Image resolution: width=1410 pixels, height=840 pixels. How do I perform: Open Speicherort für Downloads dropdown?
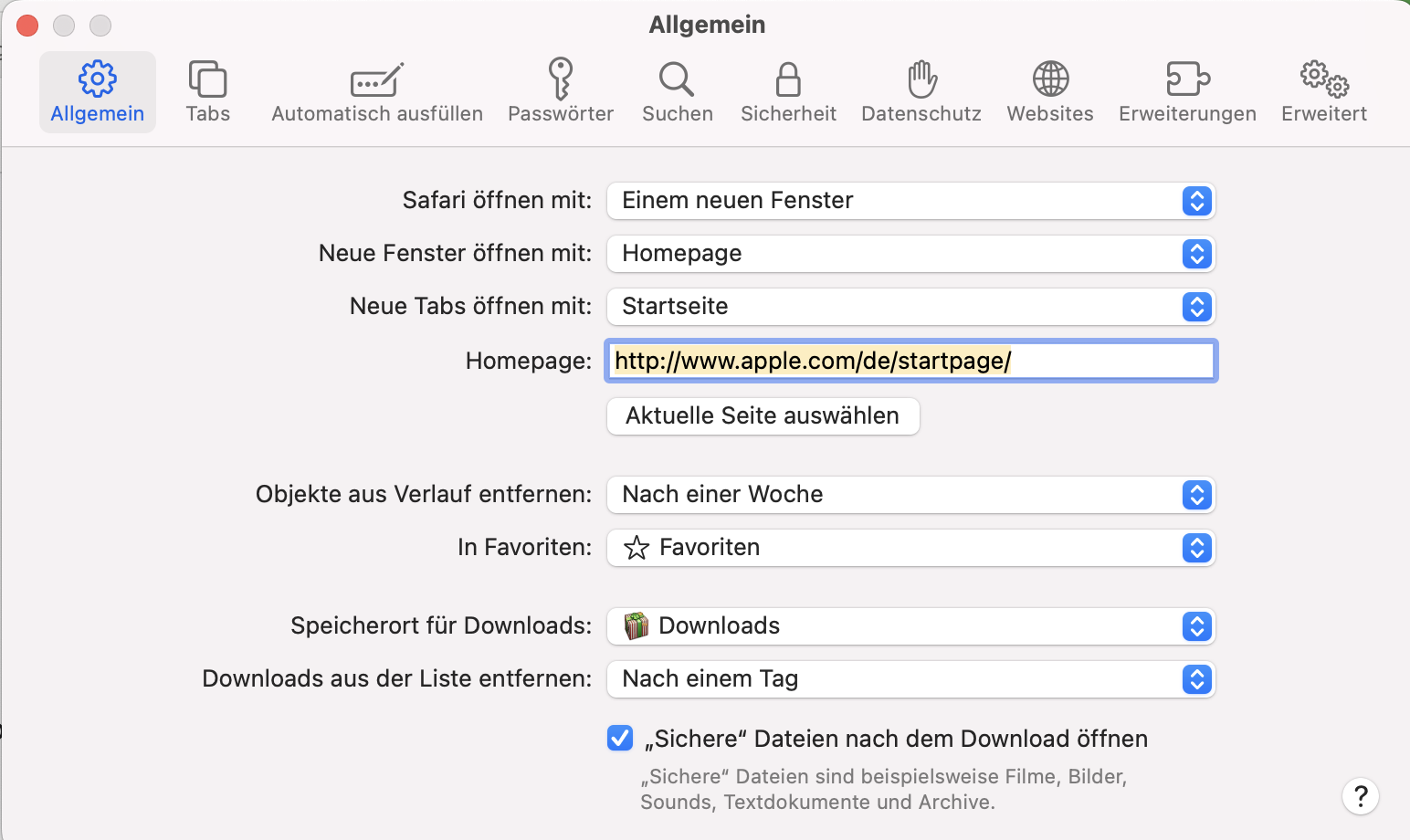pyautogui.click(x=910, y=626)
